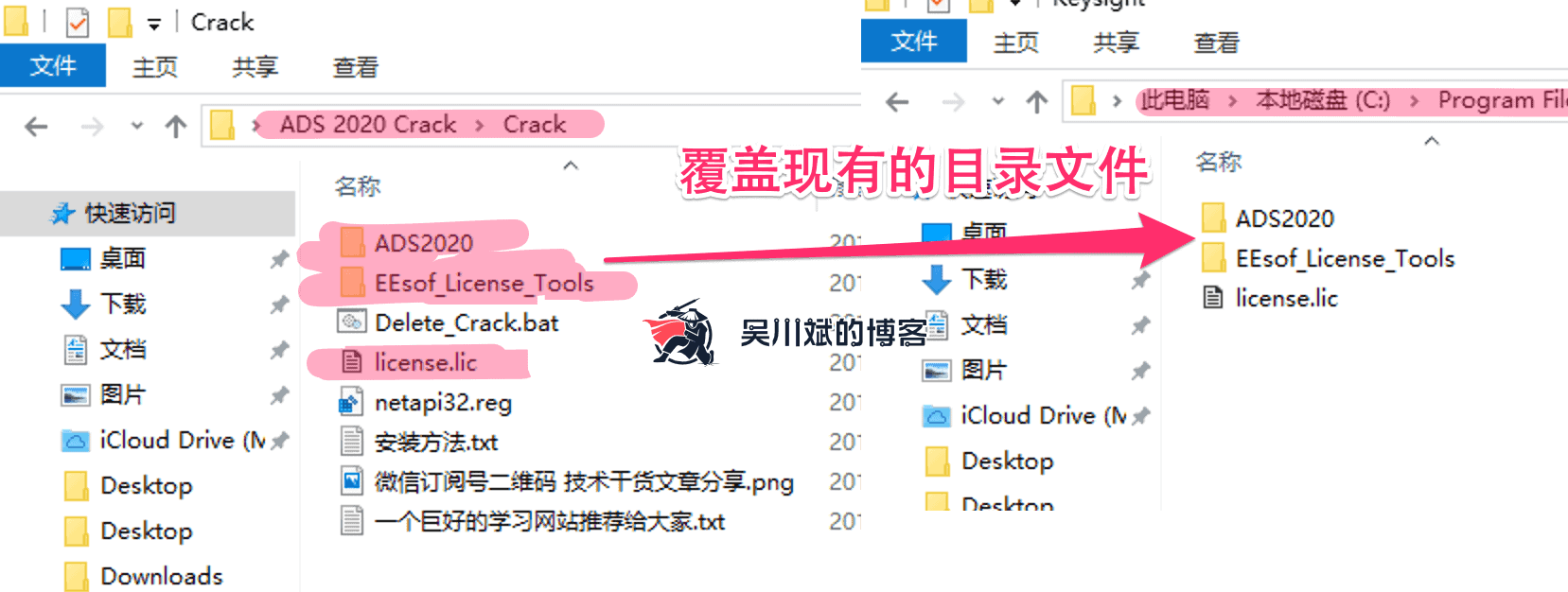
Task: Open recent locations dropdown in left window
Action: pos(137,126)
